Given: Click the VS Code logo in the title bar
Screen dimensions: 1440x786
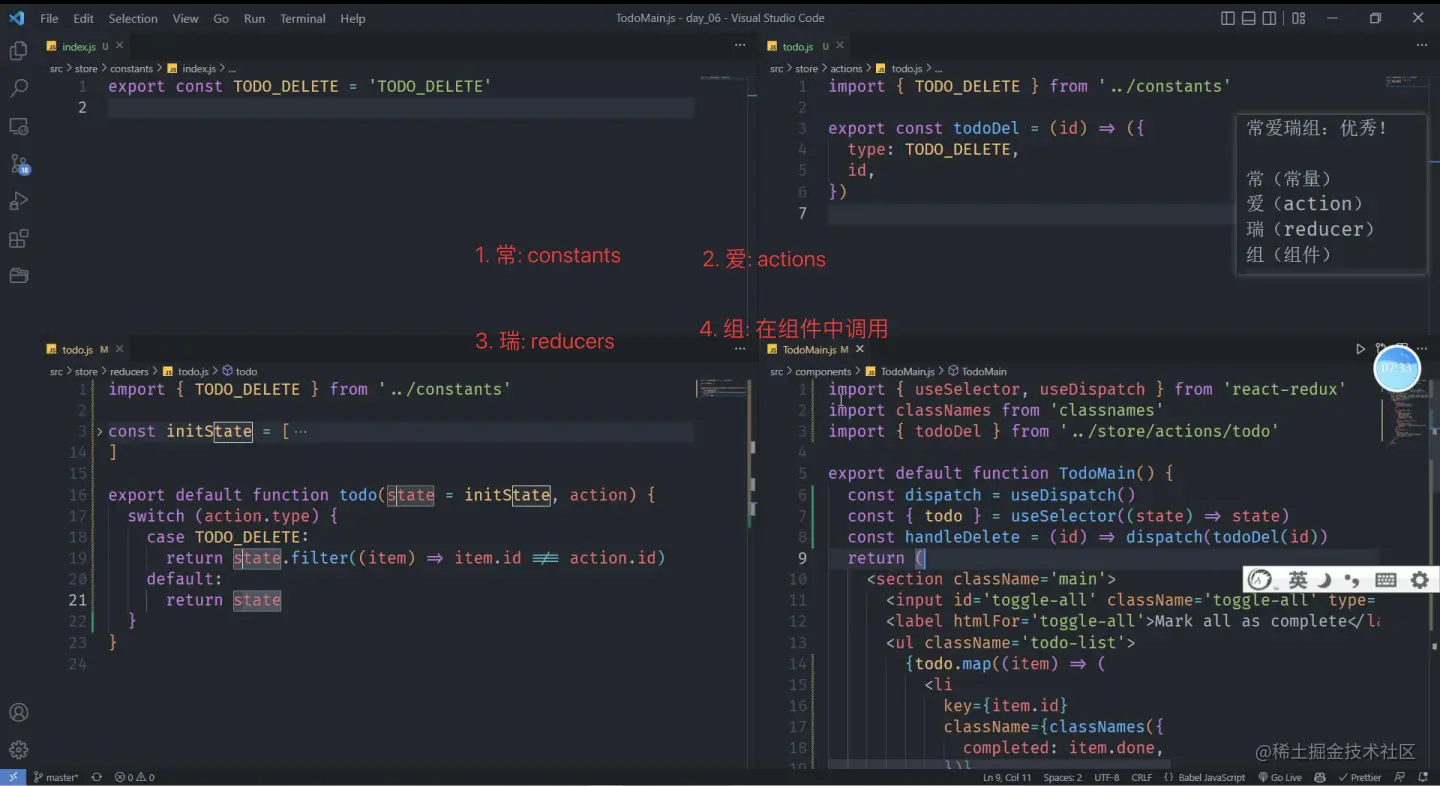Looking at the screenshot, I should (x=16, y=18).
